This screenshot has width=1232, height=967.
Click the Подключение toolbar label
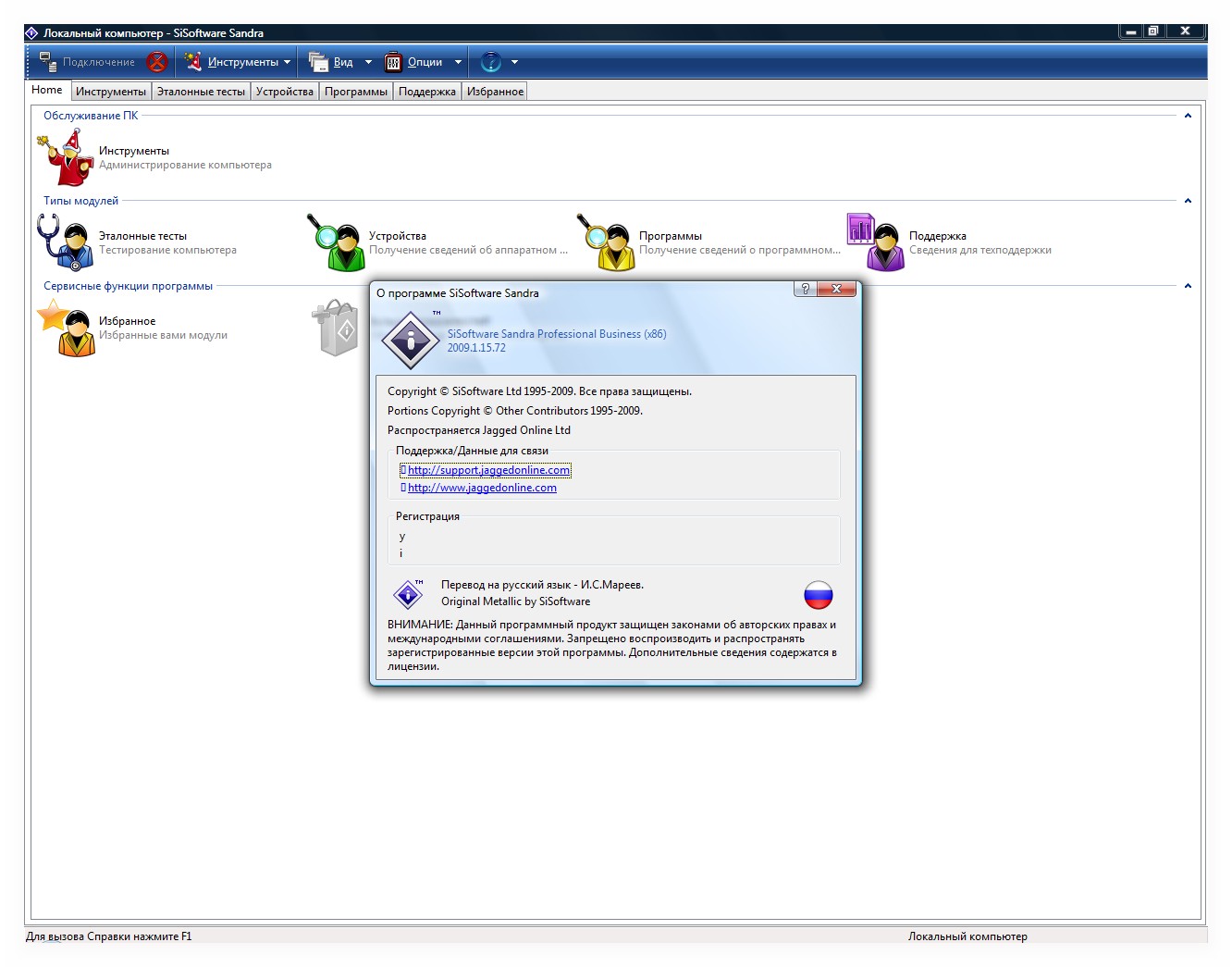click(x=99, y=62)
